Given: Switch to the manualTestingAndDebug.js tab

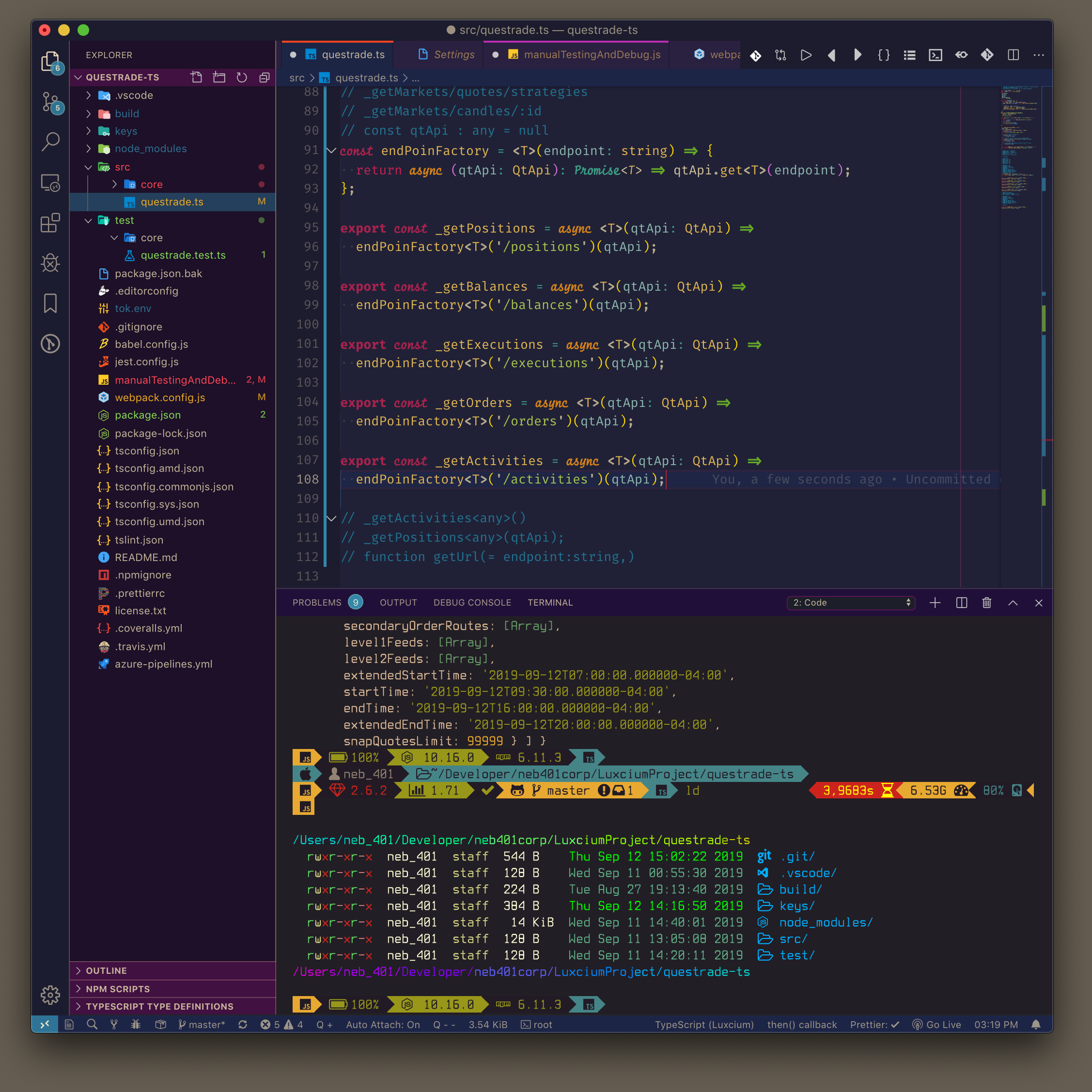Looking at the screenshot, I should [x=591, y=55].
